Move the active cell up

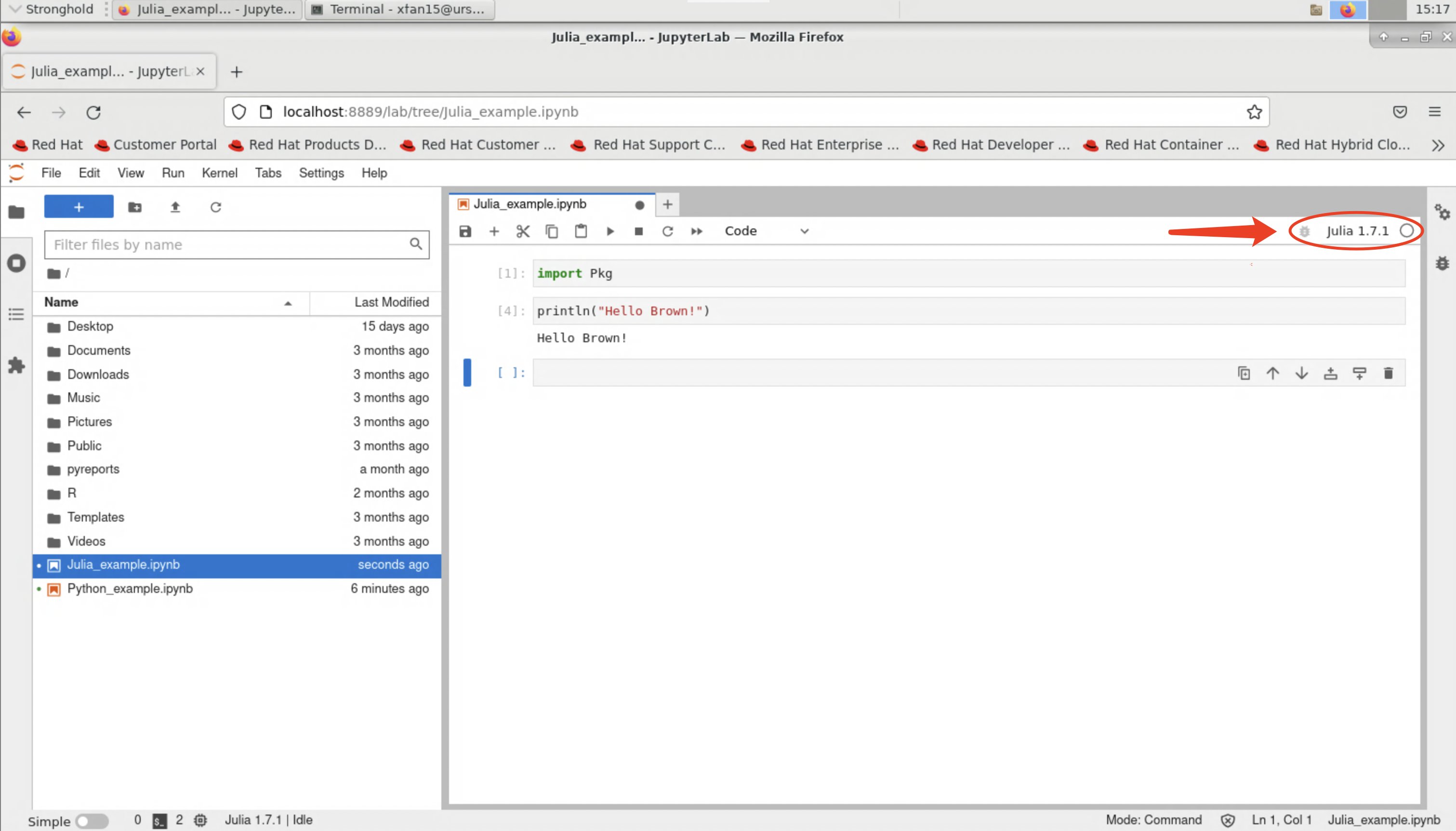tap(1272, 373)
